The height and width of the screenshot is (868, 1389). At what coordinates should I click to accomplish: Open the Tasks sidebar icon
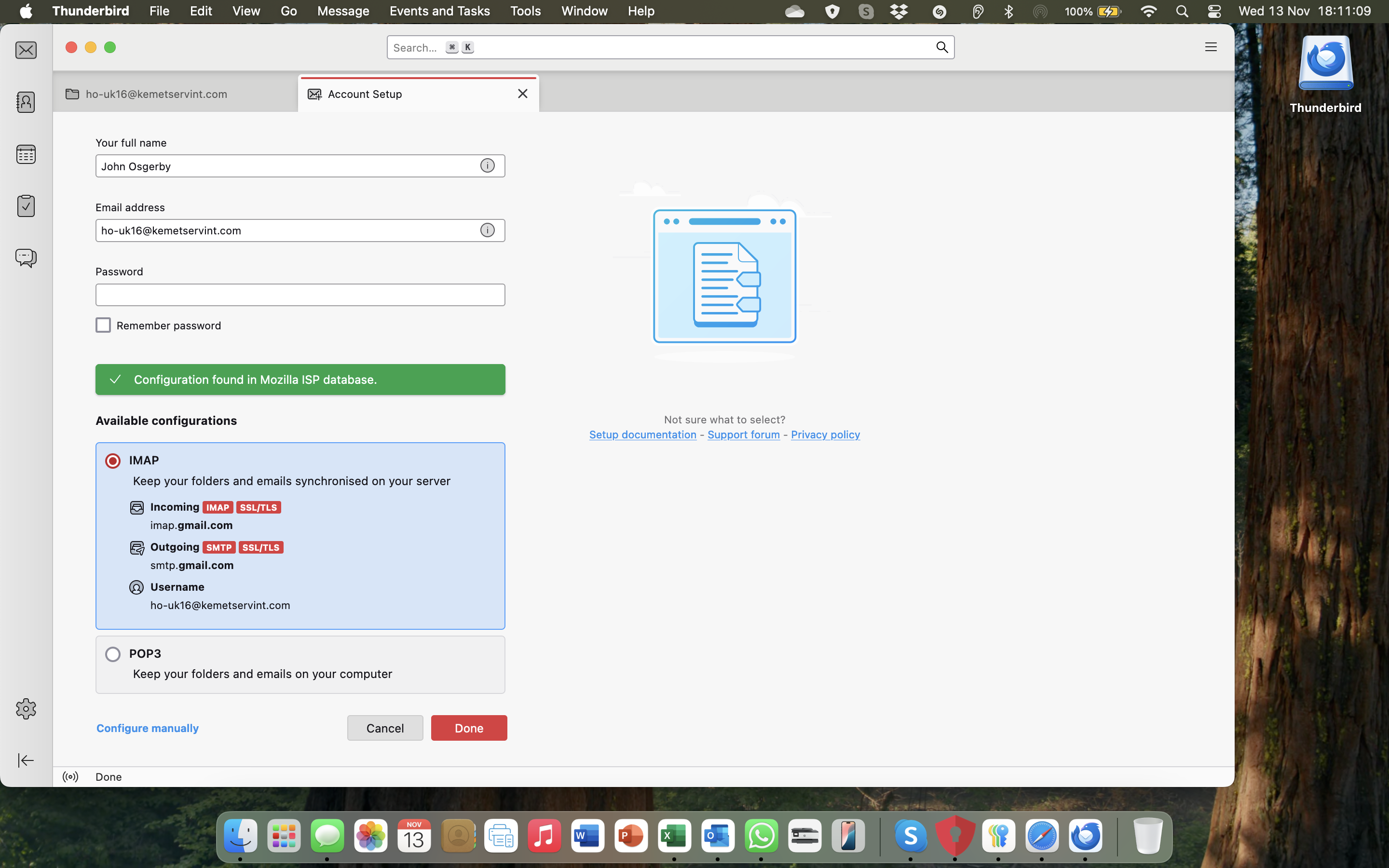[26, 205]
